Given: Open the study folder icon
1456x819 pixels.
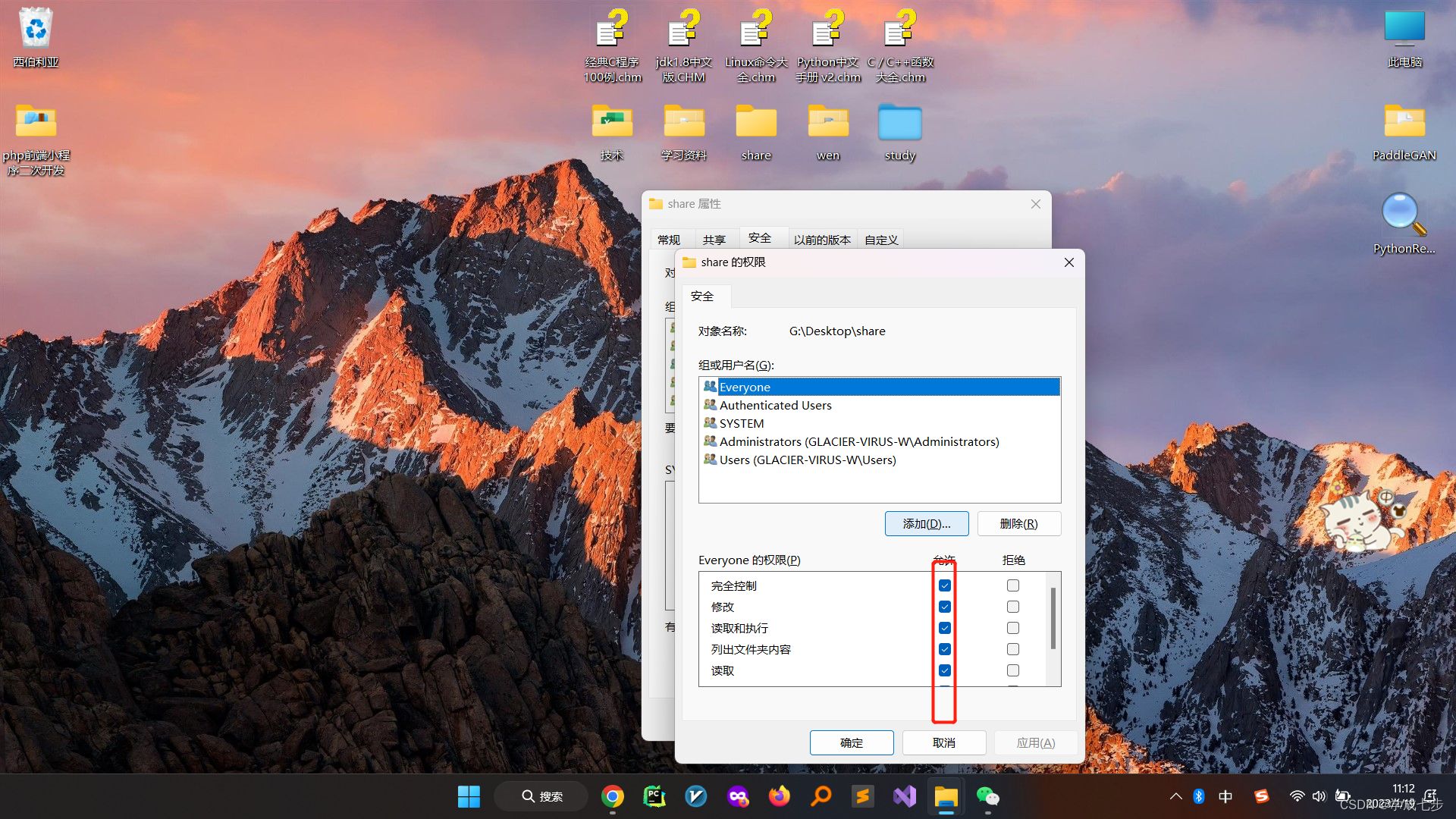Looking at the screenshot, I should coord(899,124).
